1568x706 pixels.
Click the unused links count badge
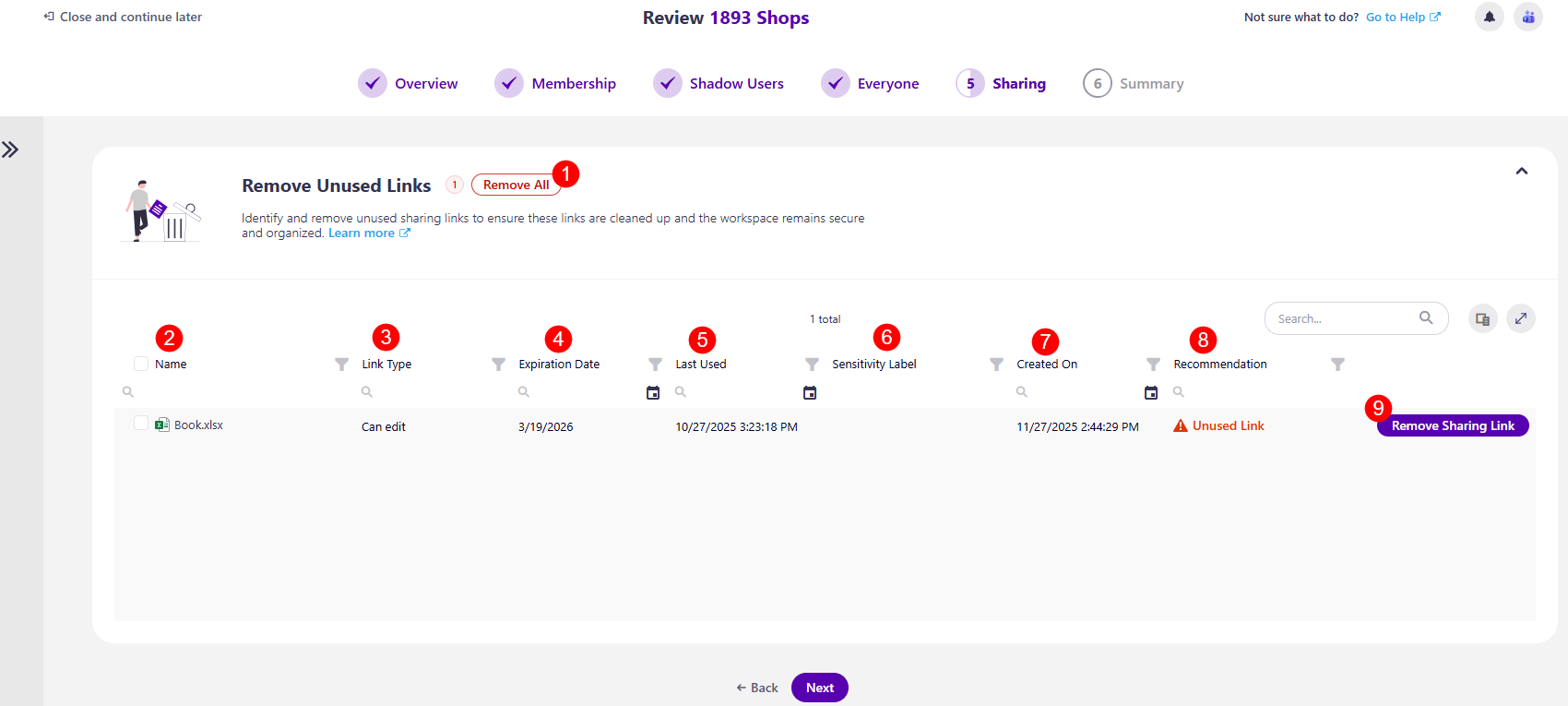tap(454, 185)
